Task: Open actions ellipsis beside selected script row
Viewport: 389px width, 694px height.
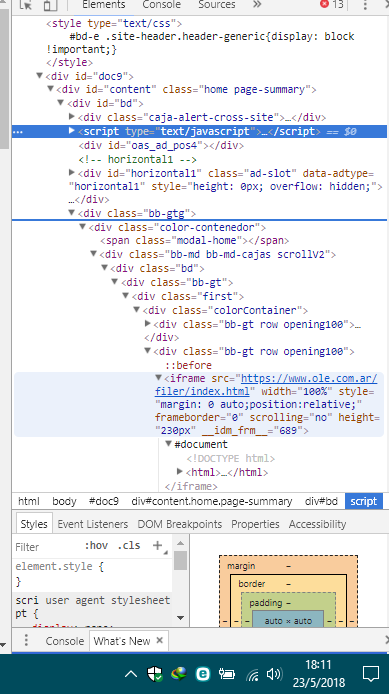Action: pyautogui.click(x=18, y=131)
